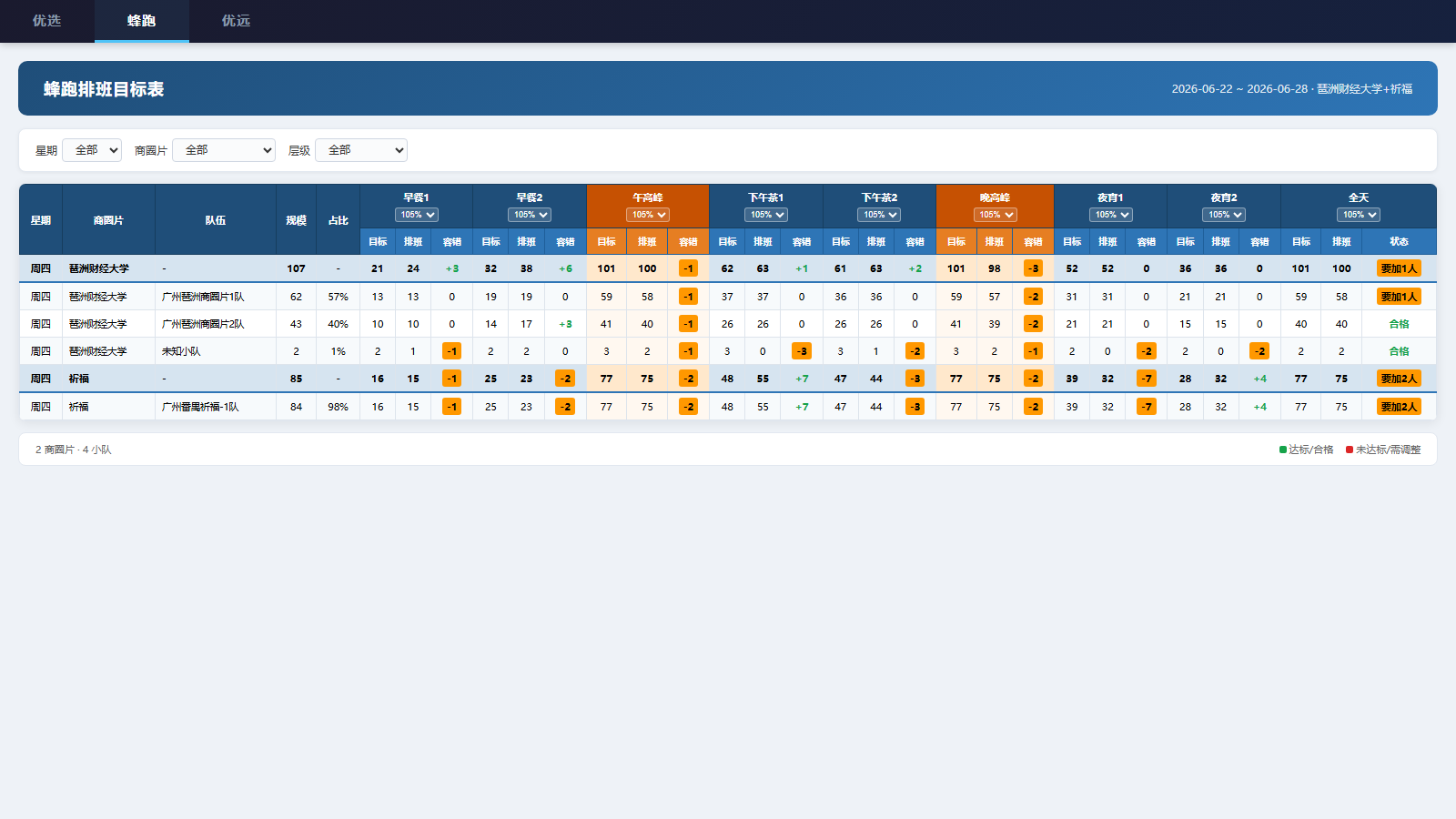The image size is (1456, 819).
Task: Click the 星期 column header
Action: click(x=41, y=220)
